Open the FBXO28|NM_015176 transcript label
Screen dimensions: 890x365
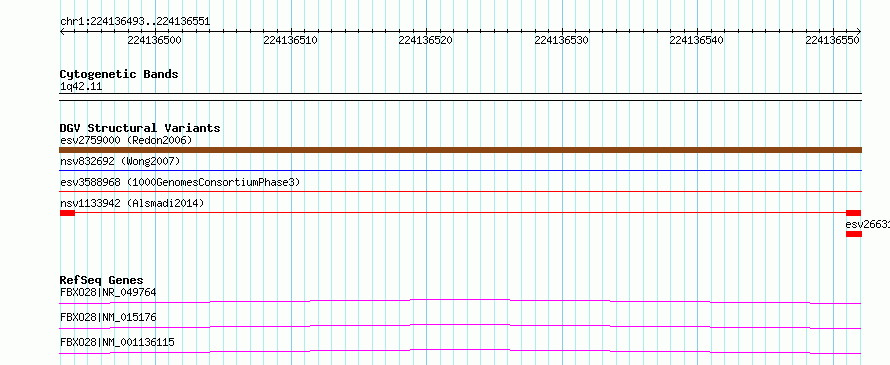[x=108, y=317]
